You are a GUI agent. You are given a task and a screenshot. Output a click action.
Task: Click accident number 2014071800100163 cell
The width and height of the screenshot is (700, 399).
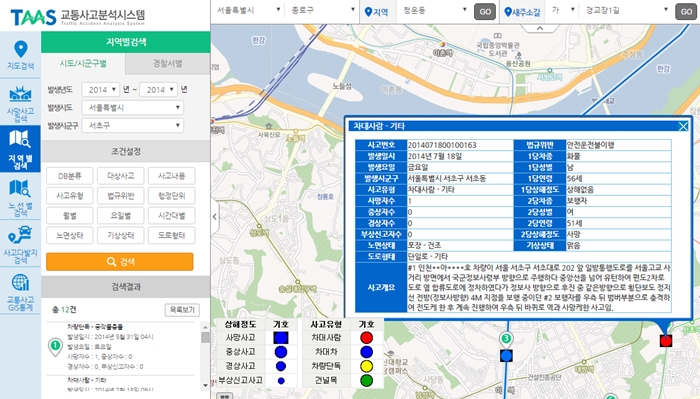tap(460, 145)
